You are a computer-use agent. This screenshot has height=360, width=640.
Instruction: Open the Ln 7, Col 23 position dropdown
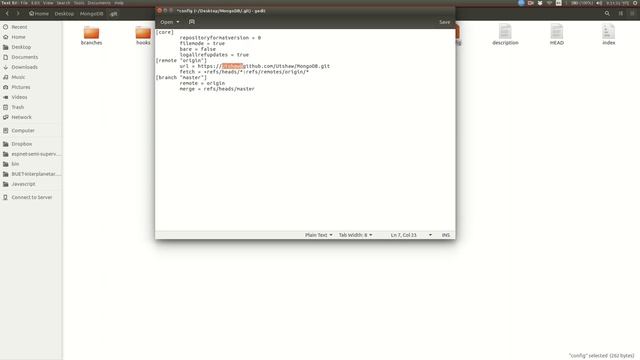coord(411,235)
